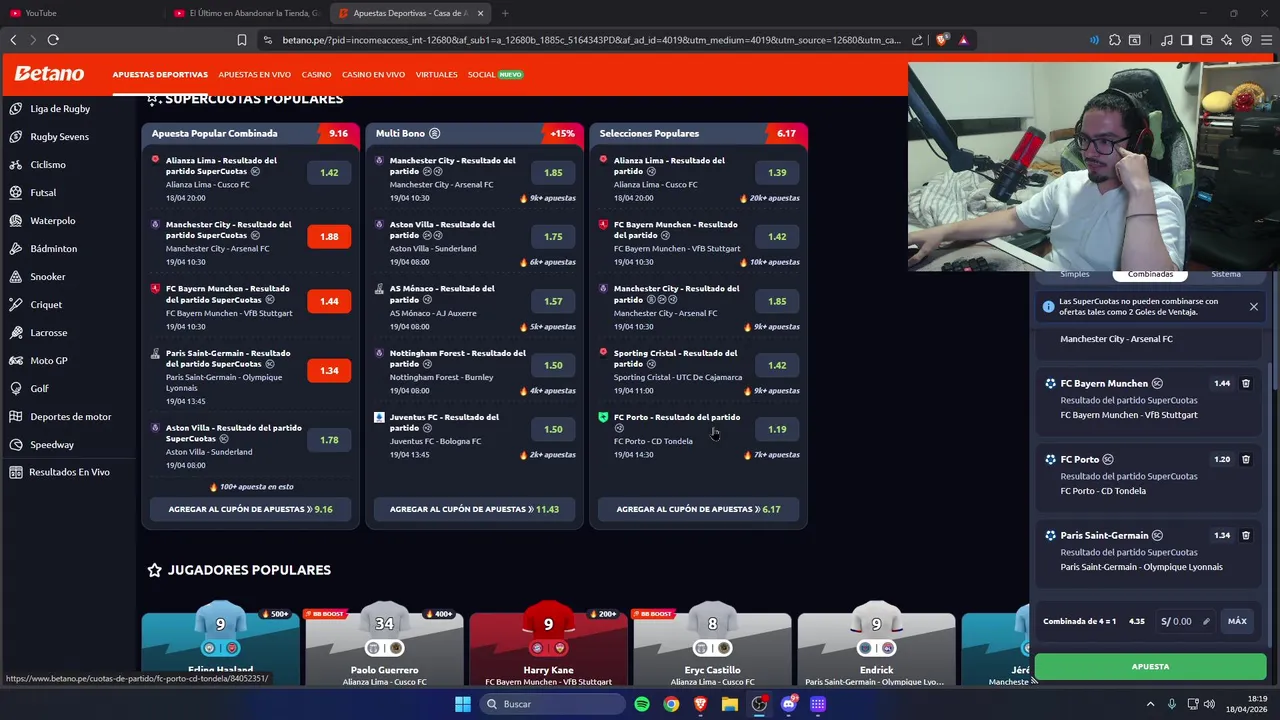The image size is (1280, 720).
Task: Click the Windows taskbar Buscar search box
Action: click(x=551, y=704)
